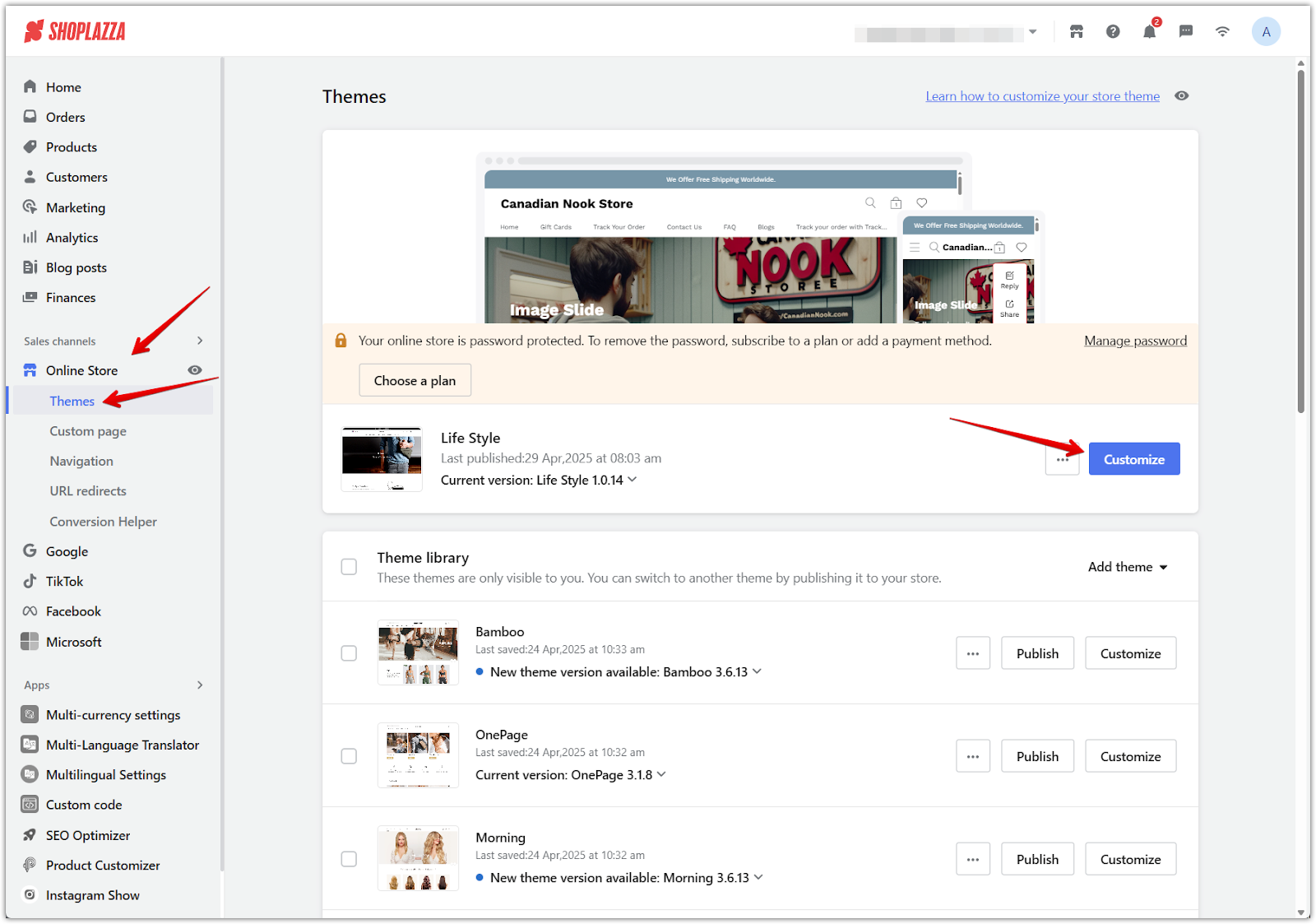
Task: Tick the Theme library select-all checkbox
Action: (349, 567)
